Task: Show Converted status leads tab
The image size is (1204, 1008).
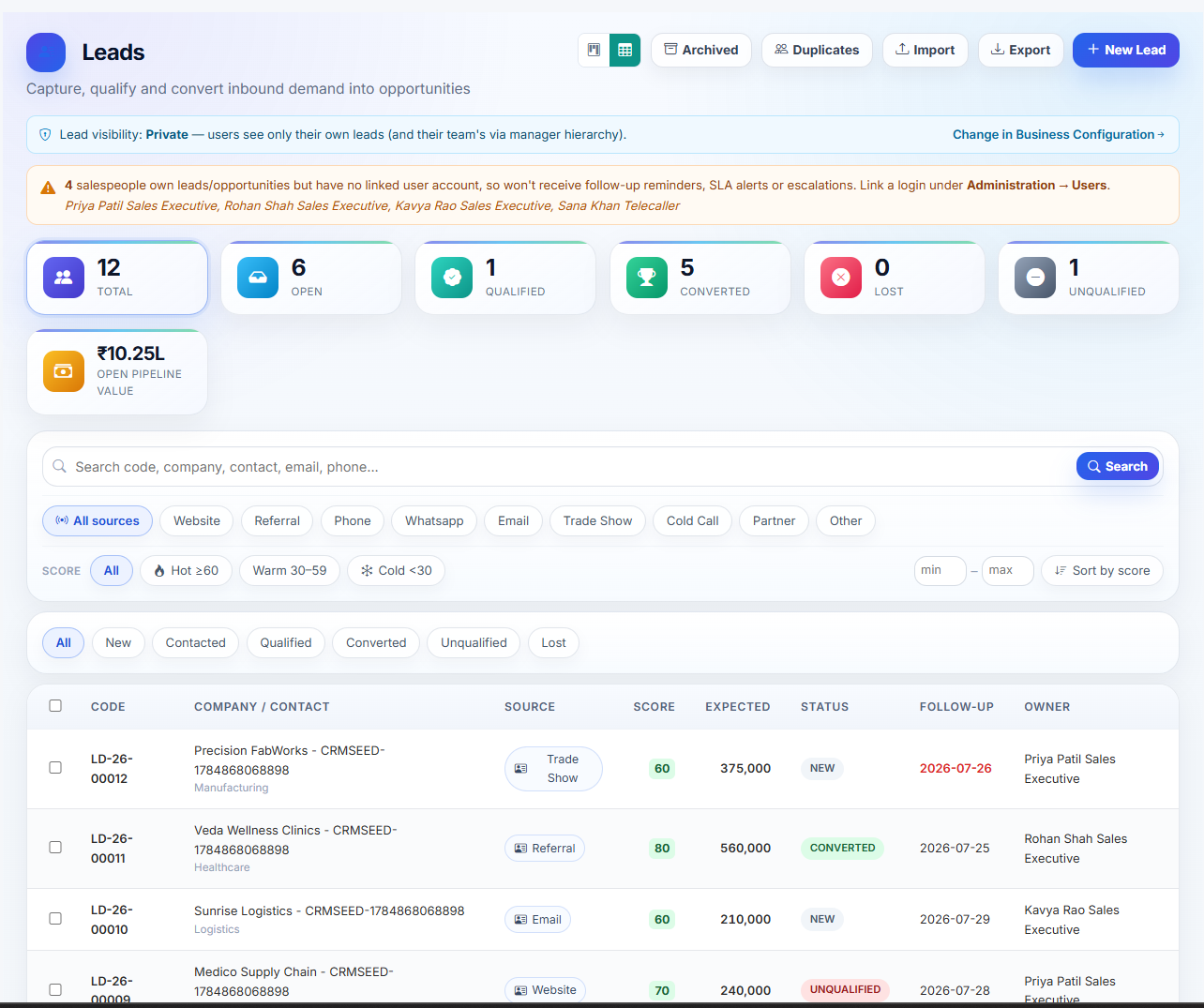Action: click(376, 642)
